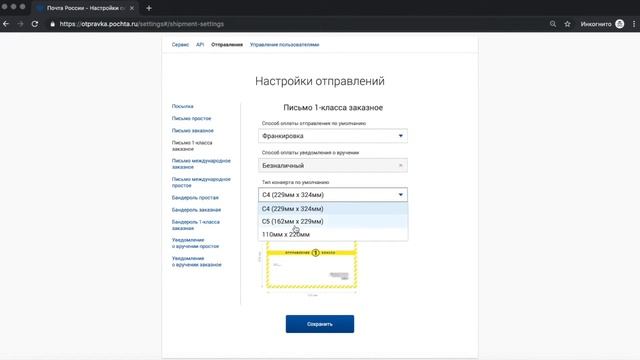The height and width of the screenshot is (360, 640).
Task: Open the Франкировка payment method dropdown
Action: (333, 136)
